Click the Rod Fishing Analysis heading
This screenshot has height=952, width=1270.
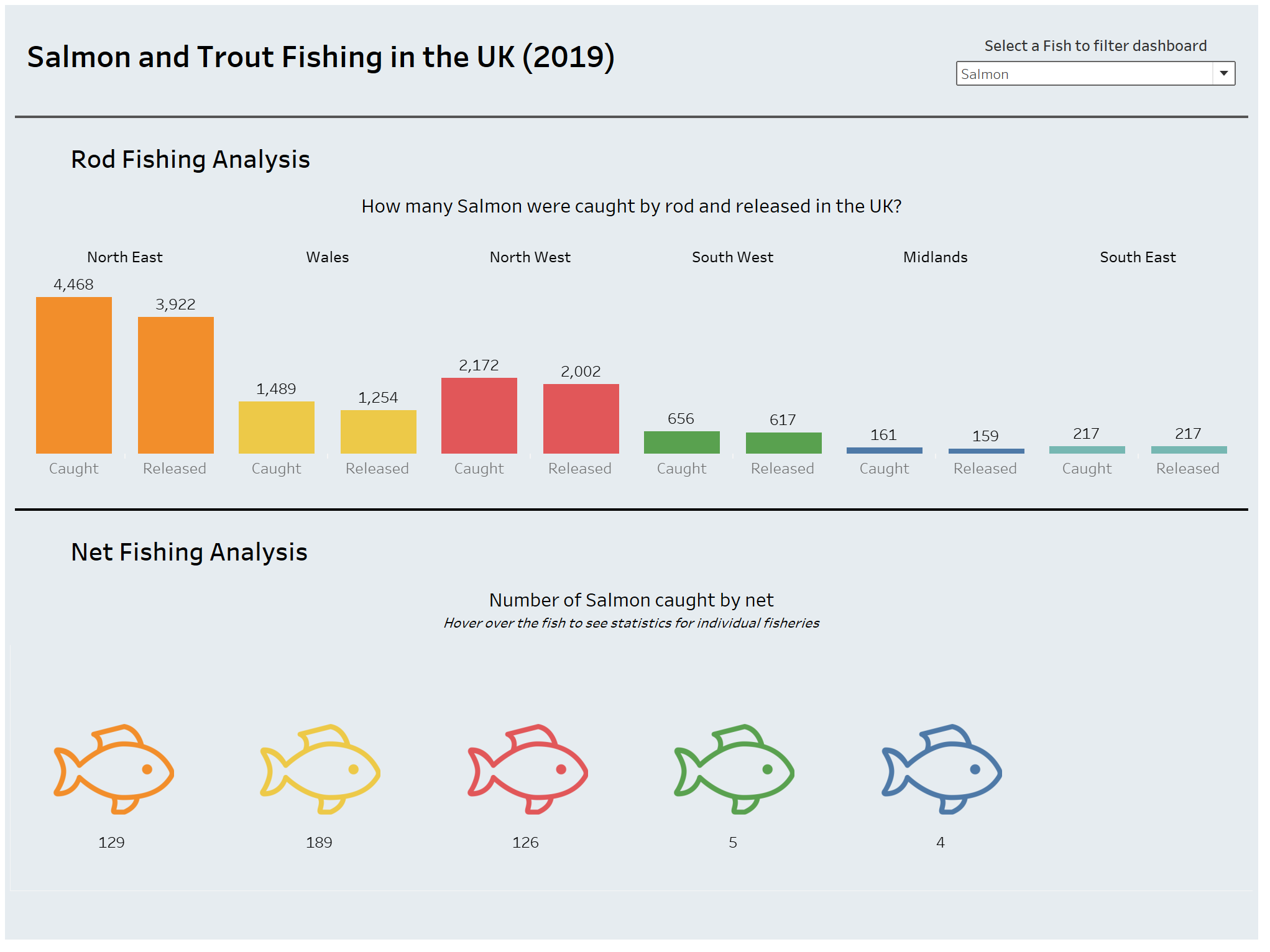(190, 160)
